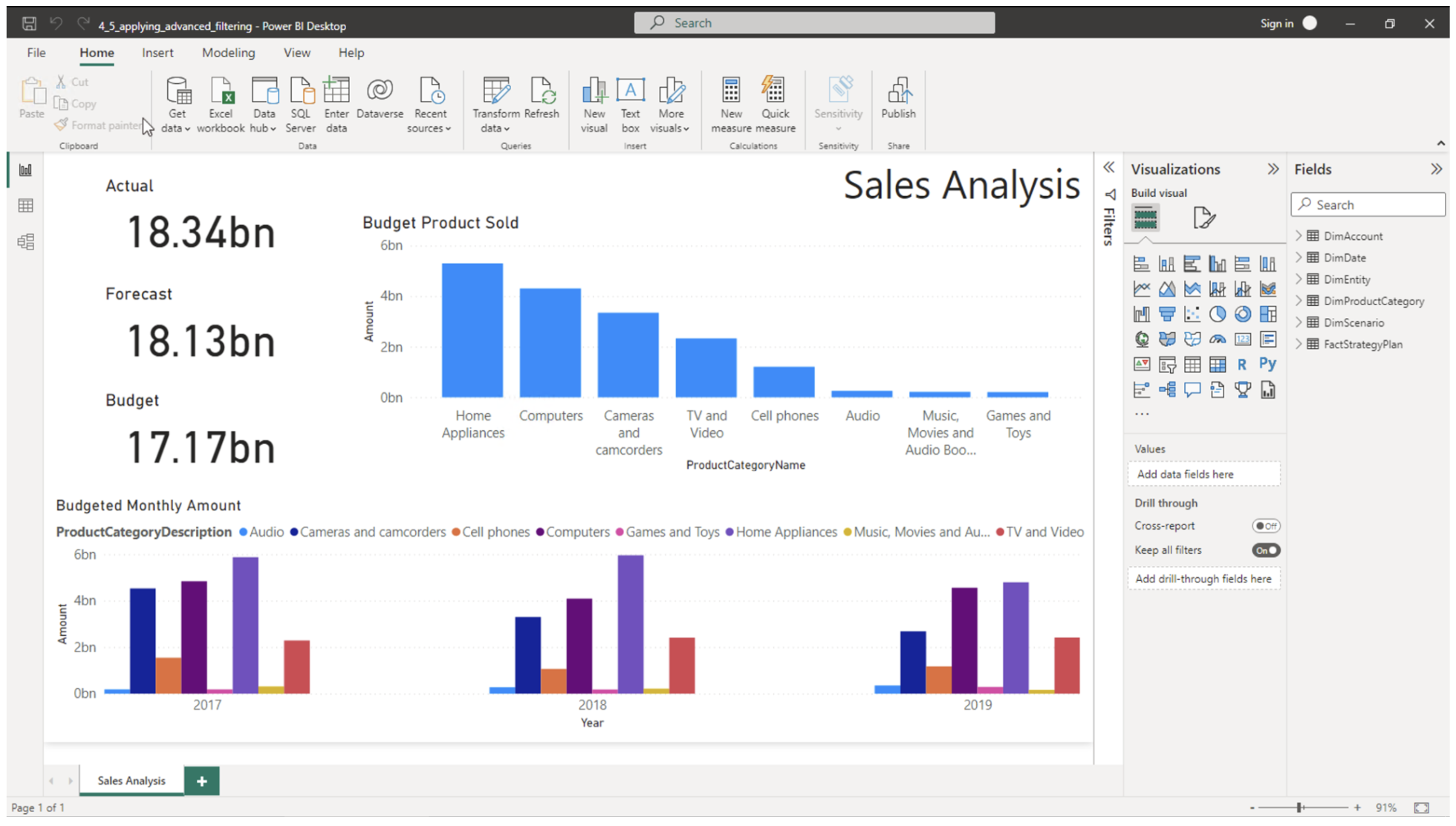
Task: Expand the Filters pane chevron
Action: [x=1109, y=168]
